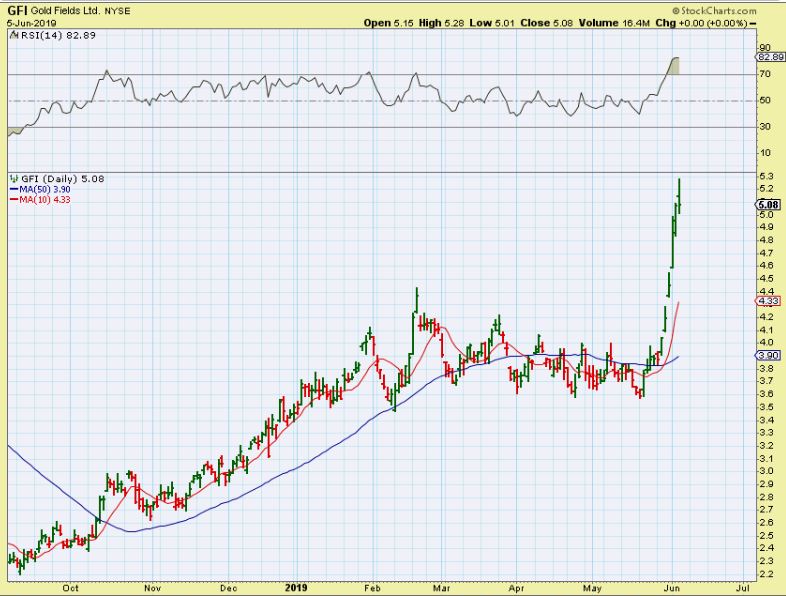Click the RSI 82.89 value tag on right
Viewport: 786px width, 596px height.
pos(769,60)
